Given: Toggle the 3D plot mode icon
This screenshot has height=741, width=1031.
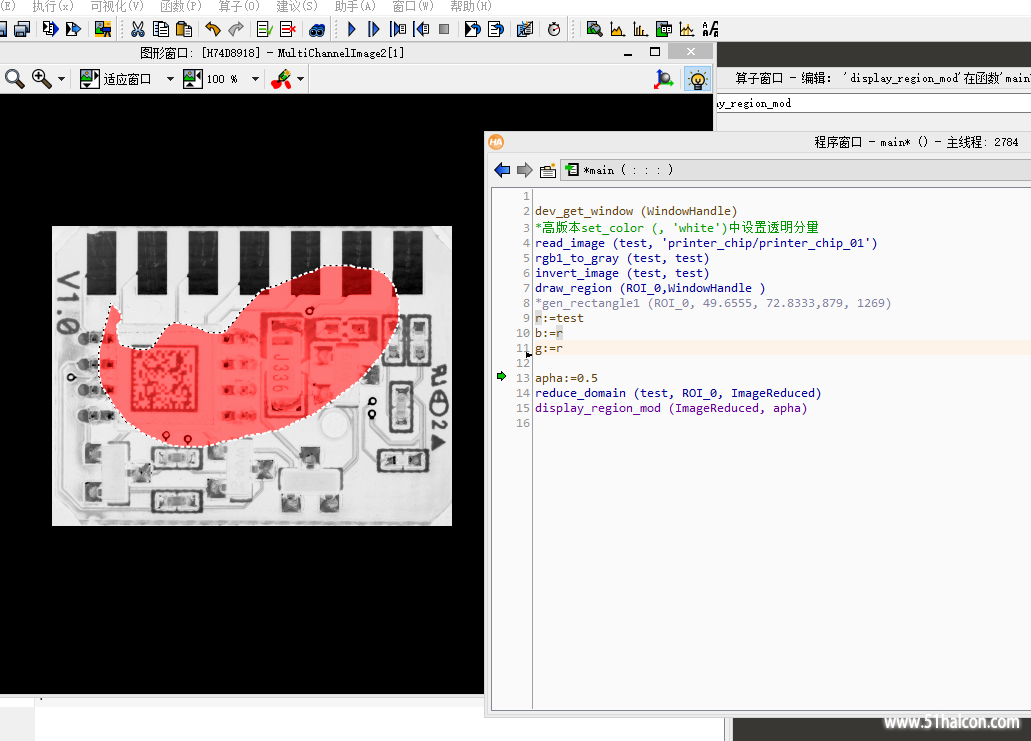Looking at the screenshot, I should click(663, 80).
